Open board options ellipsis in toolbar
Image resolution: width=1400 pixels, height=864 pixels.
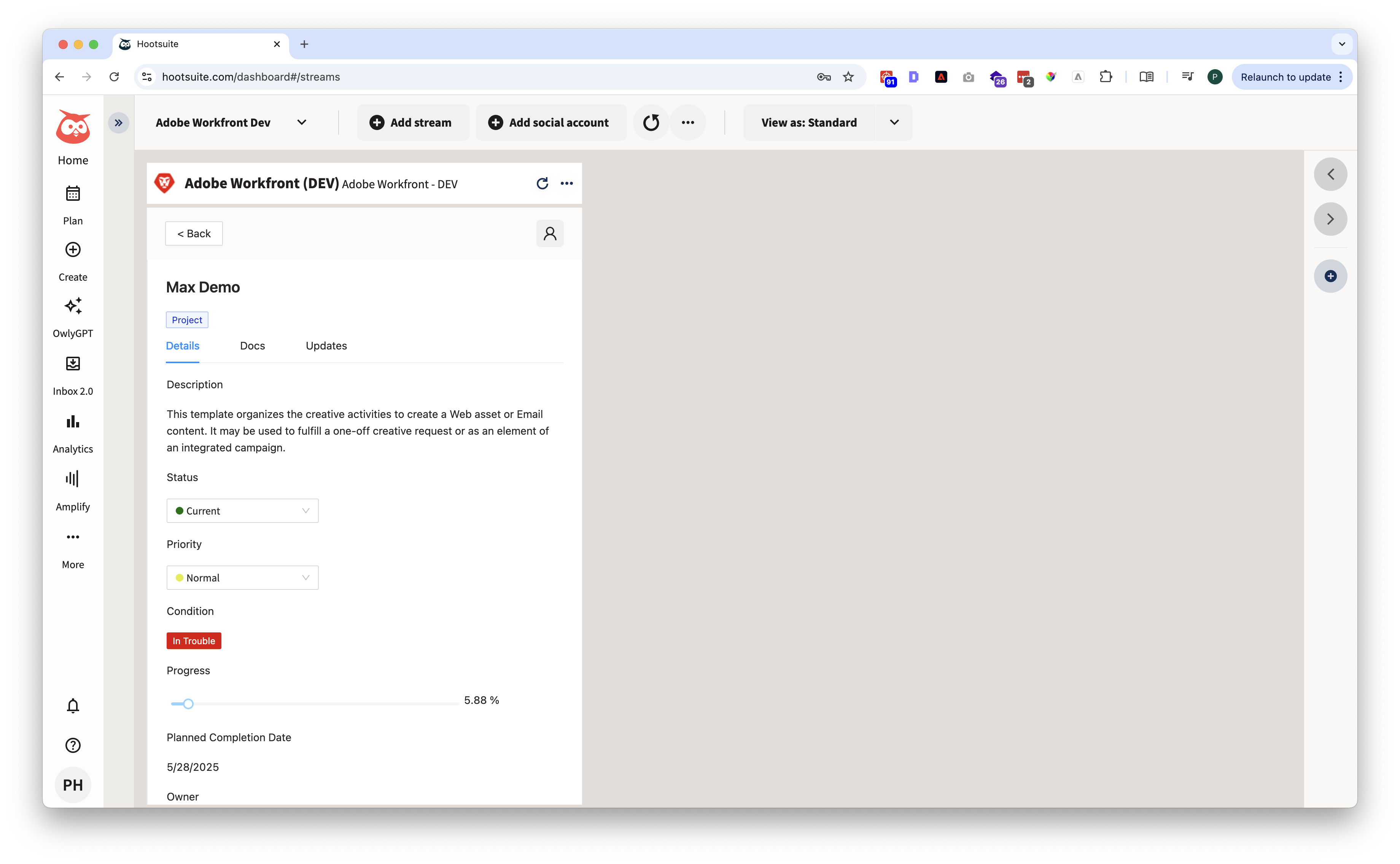(x=688, y=123)
